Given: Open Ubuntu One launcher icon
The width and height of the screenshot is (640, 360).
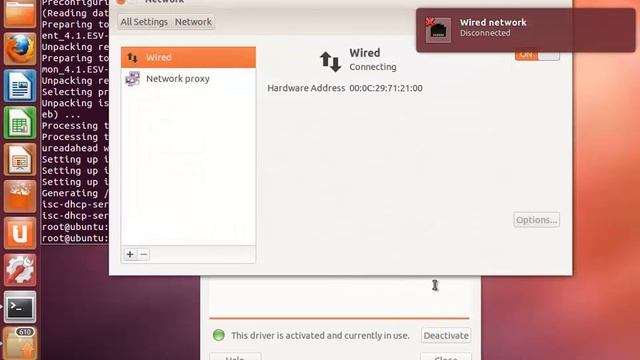Looking at the screenshot, I should pos(20,233).
